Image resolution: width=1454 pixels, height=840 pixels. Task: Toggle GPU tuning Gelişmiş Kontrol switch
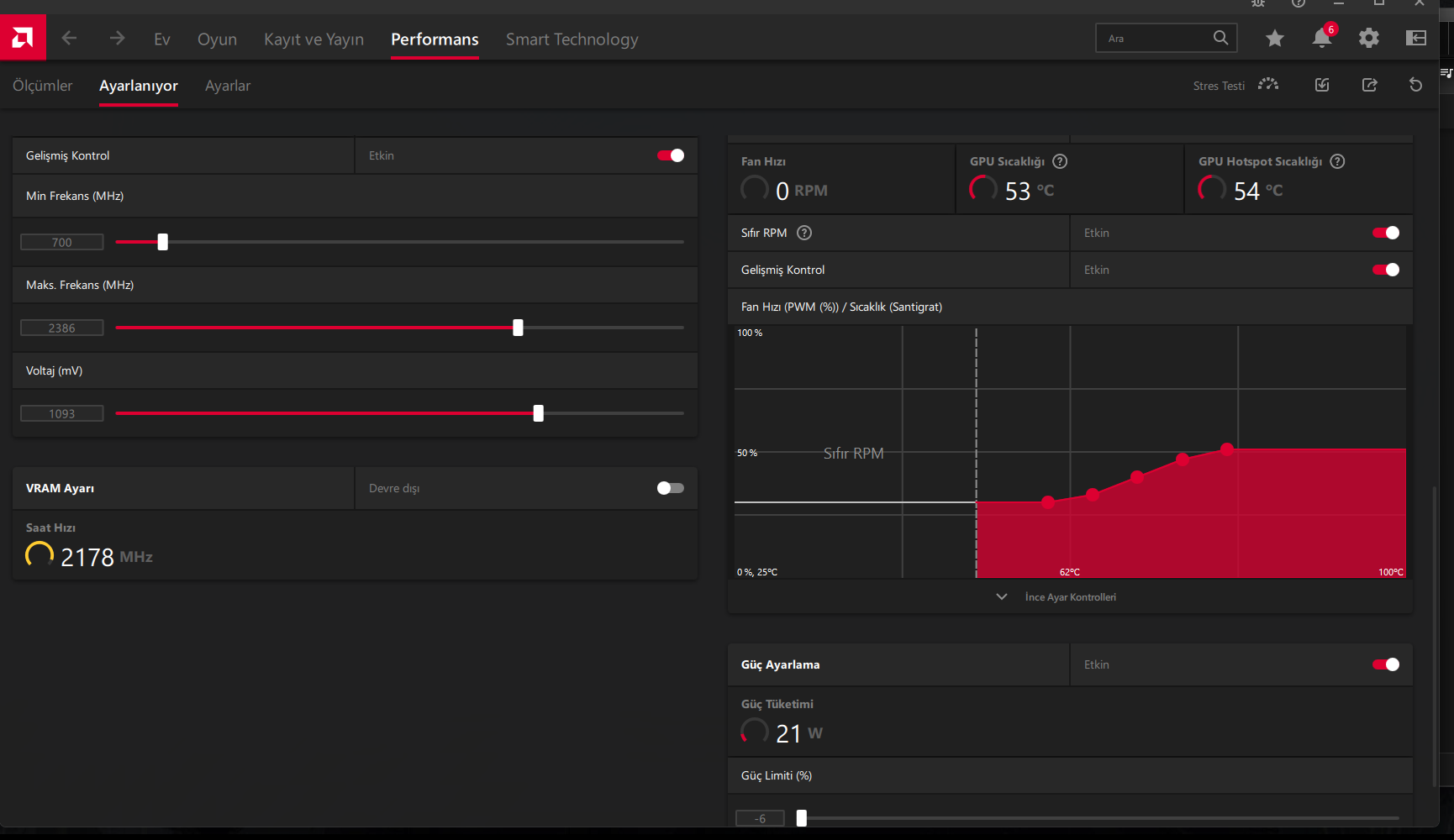[671, 155]
